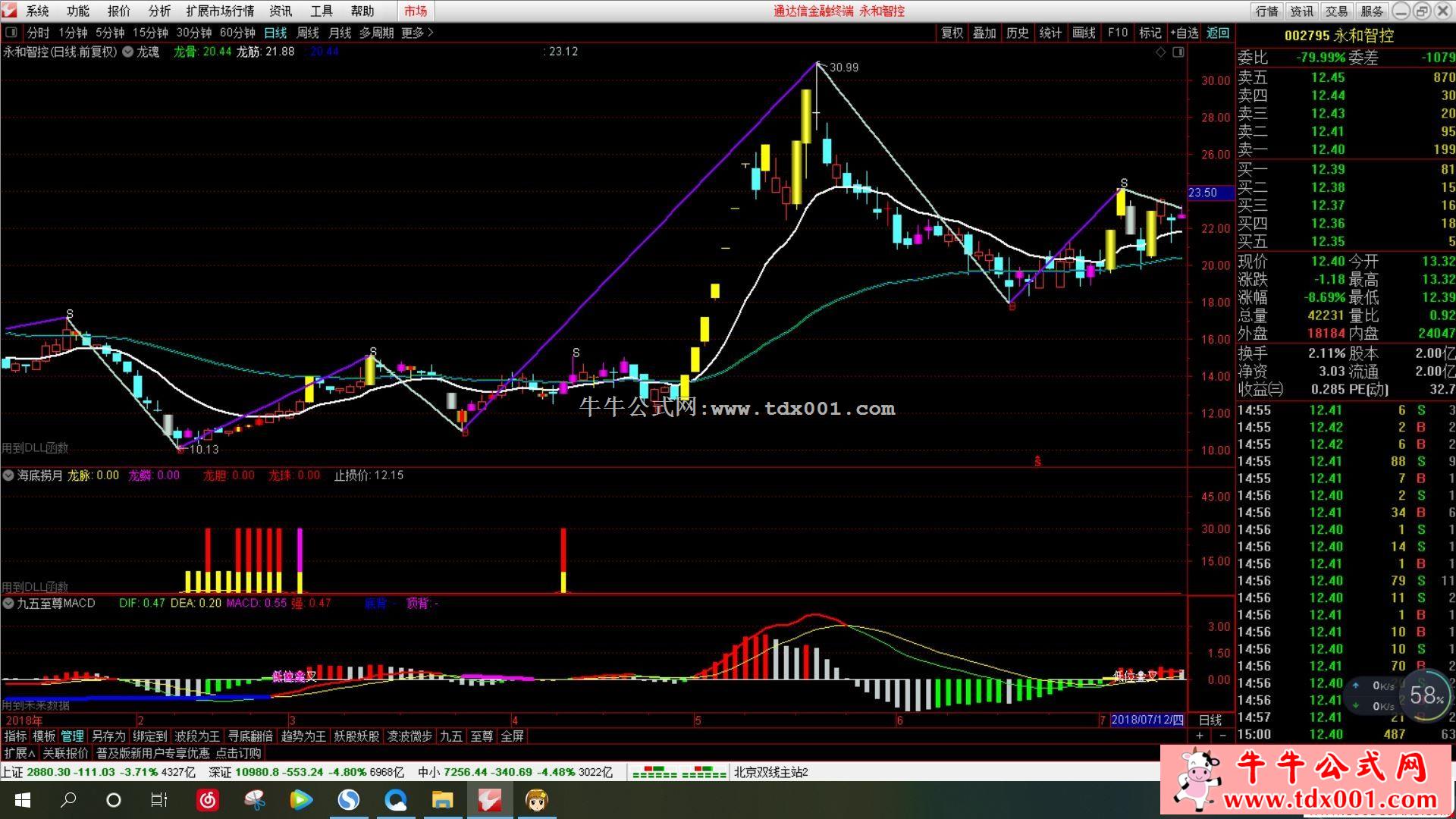Select the 模板 tab at bottom
Viewport: 1456px width, 819px height.
tap(44, 736)
